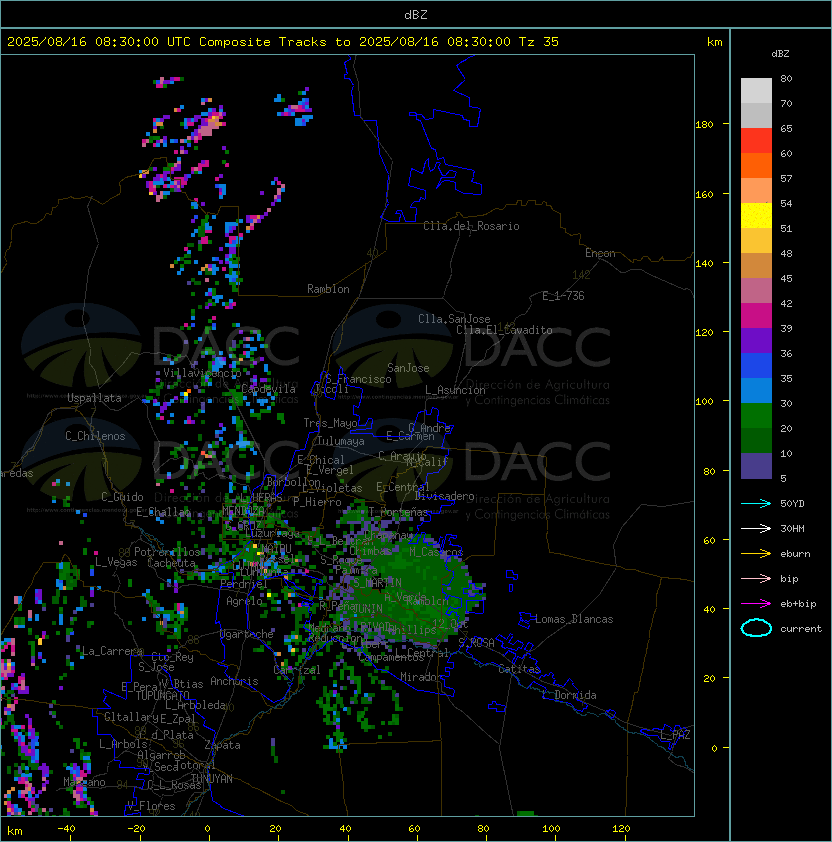Click the cyan 50YD arrow in the legend
Viewport: 832px width, 842px height.
click(756, 503)
